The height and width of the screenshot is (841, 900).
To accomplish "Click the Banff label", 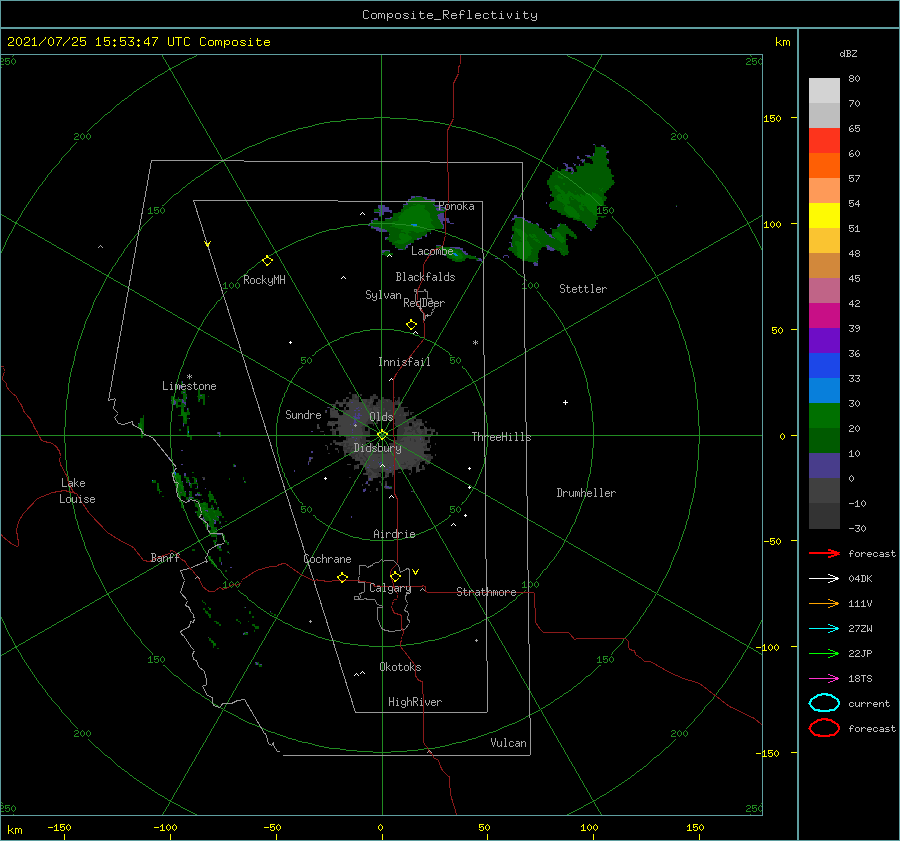I will coord(165,557).
